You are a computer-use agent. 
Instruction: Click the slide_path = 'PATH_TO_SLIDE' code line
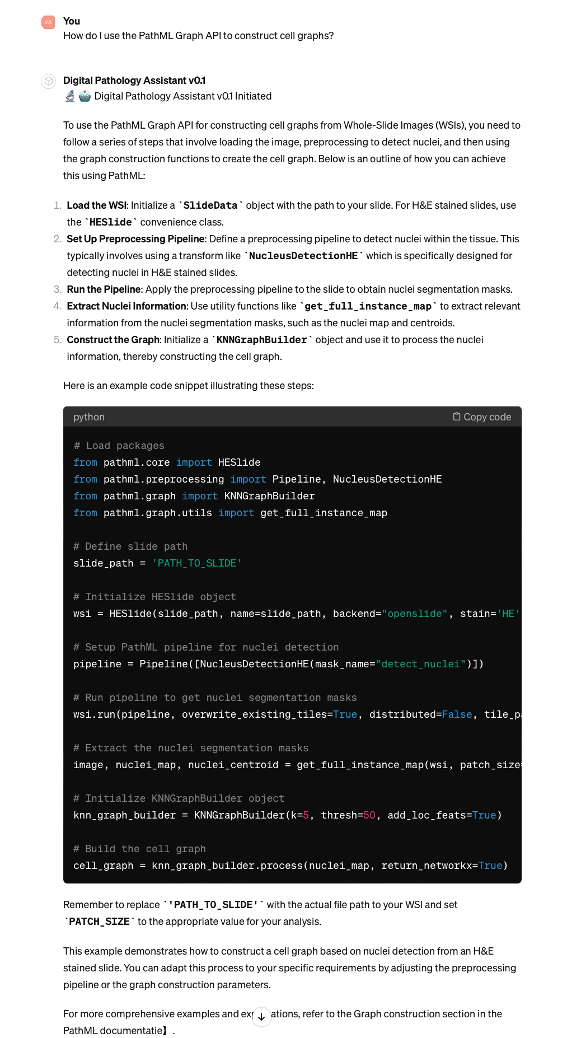pos(158,563)
